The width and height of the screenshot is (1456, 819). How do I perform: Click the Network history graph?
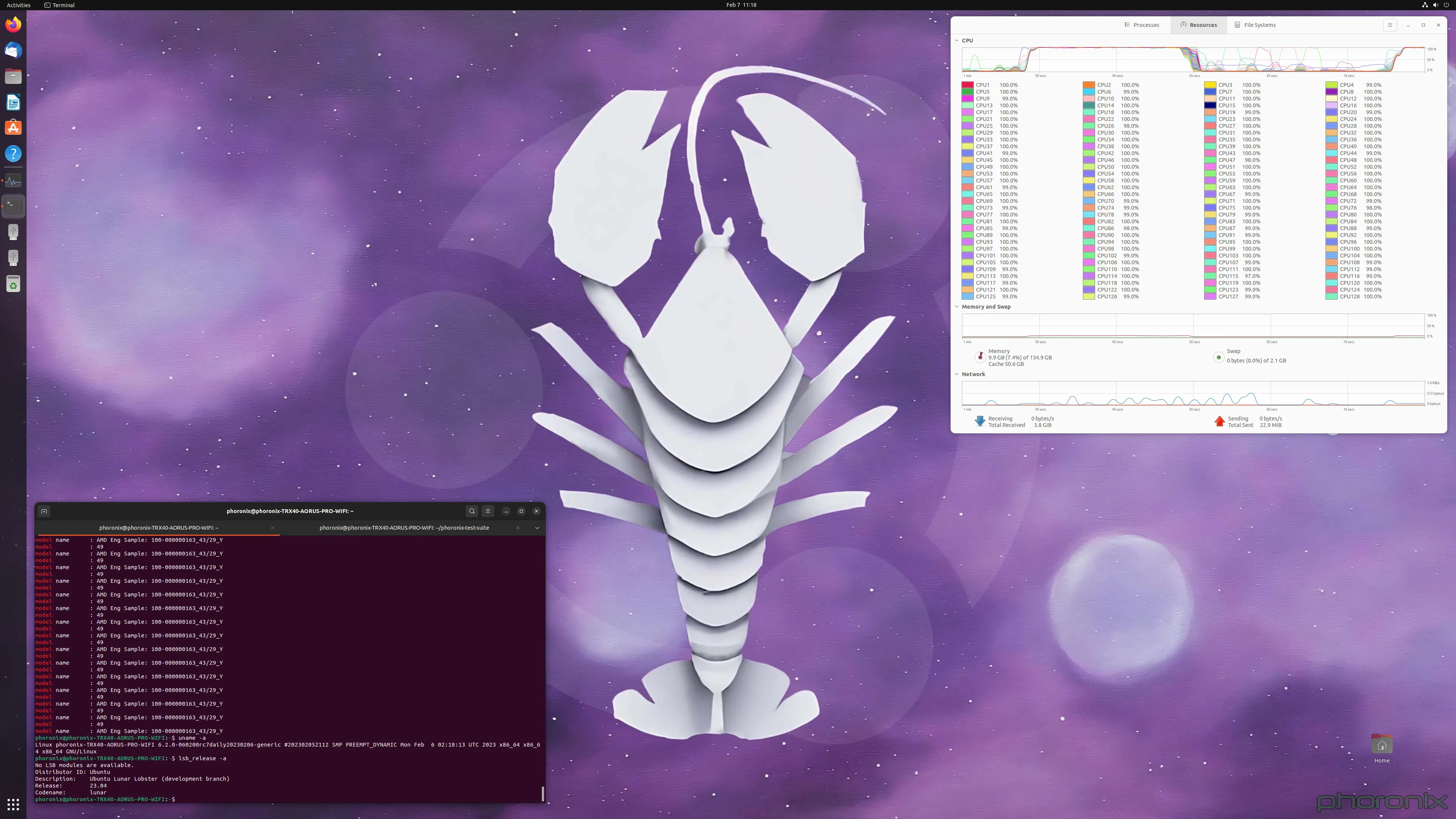[x=1193, y=394]
